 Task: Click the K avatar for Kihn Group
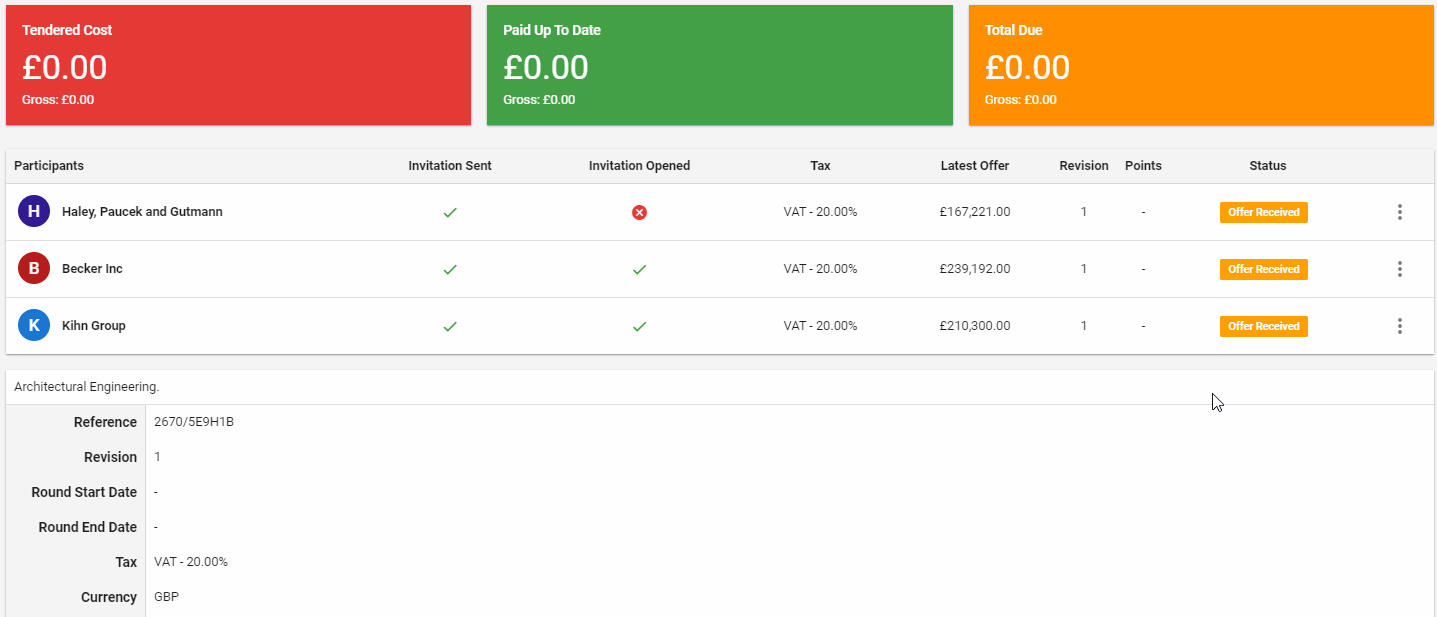coord(33,326)
